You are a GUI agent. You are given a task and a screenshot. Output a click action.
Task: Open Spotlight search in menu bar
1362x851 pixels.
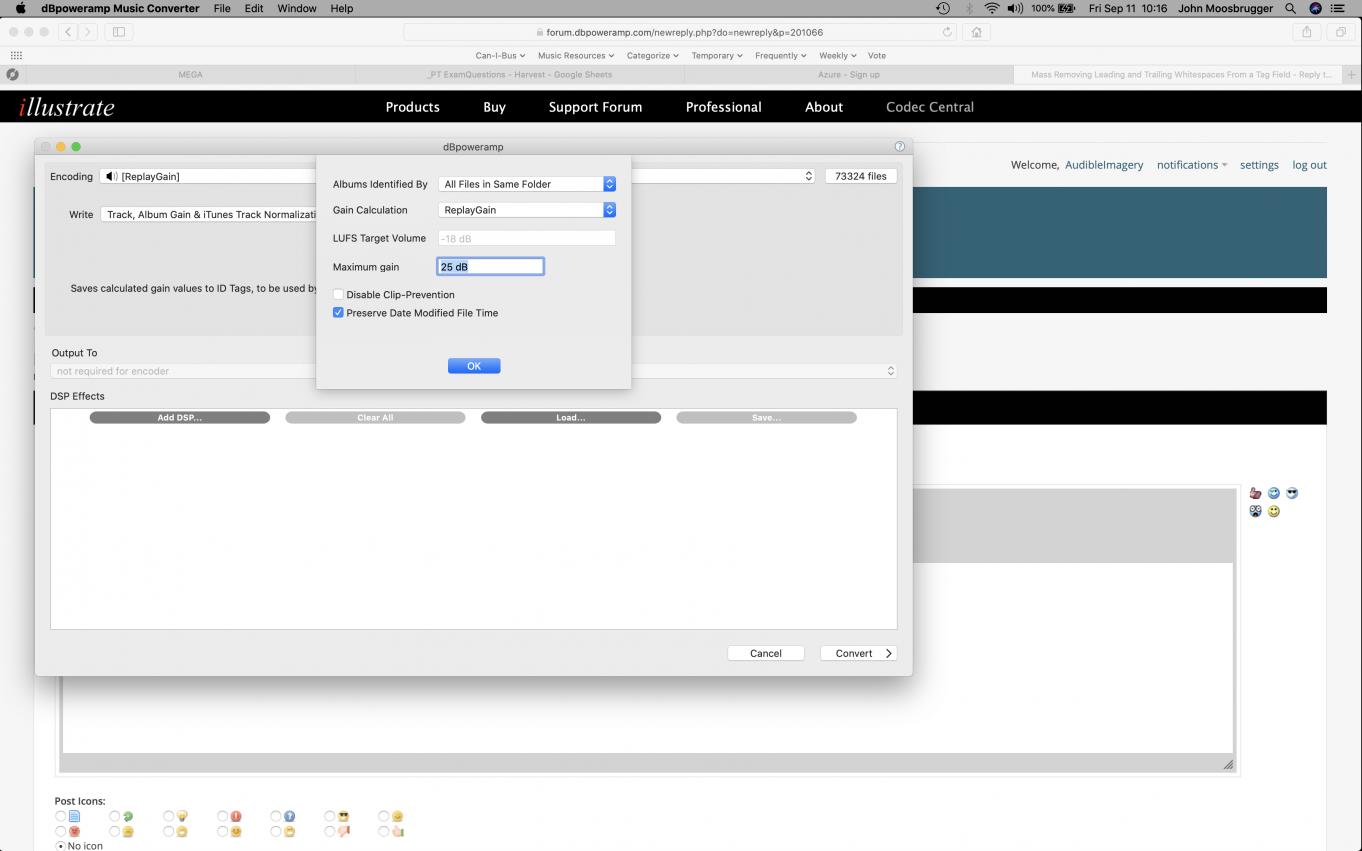pos(1291,8)
